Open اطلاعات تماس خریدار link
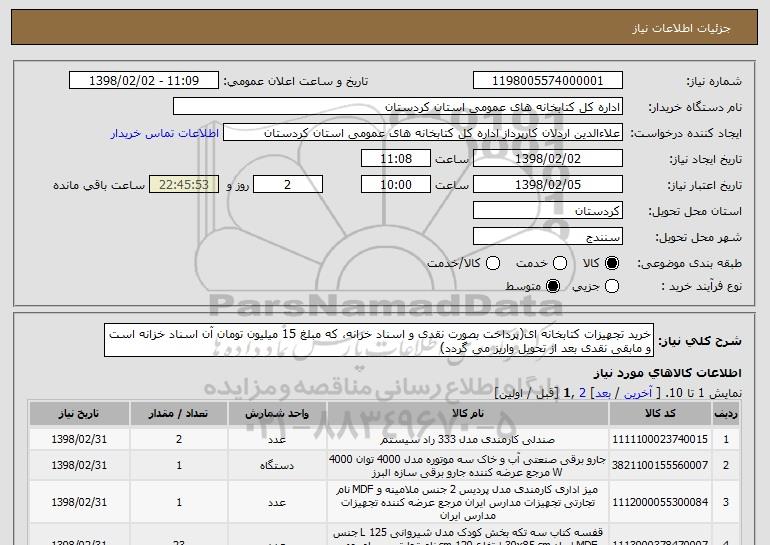Viewport: 770px width, 545px height. pyautogui.click(x=165, y=134)
